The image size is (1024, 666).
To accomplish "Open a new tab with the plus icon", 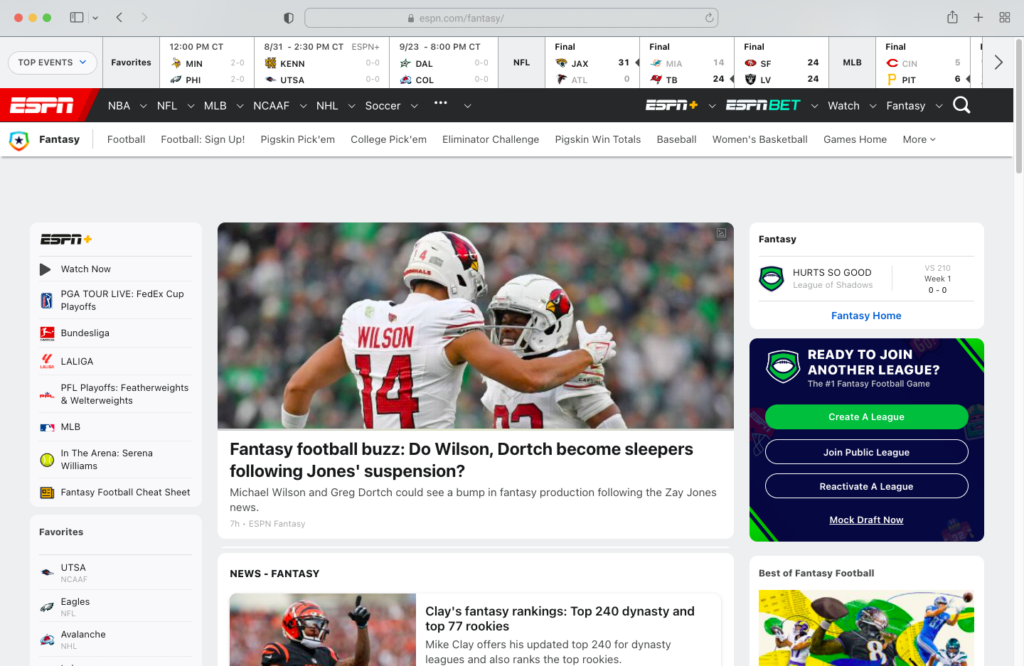I will pyautogui.click(x=978, y=18).
